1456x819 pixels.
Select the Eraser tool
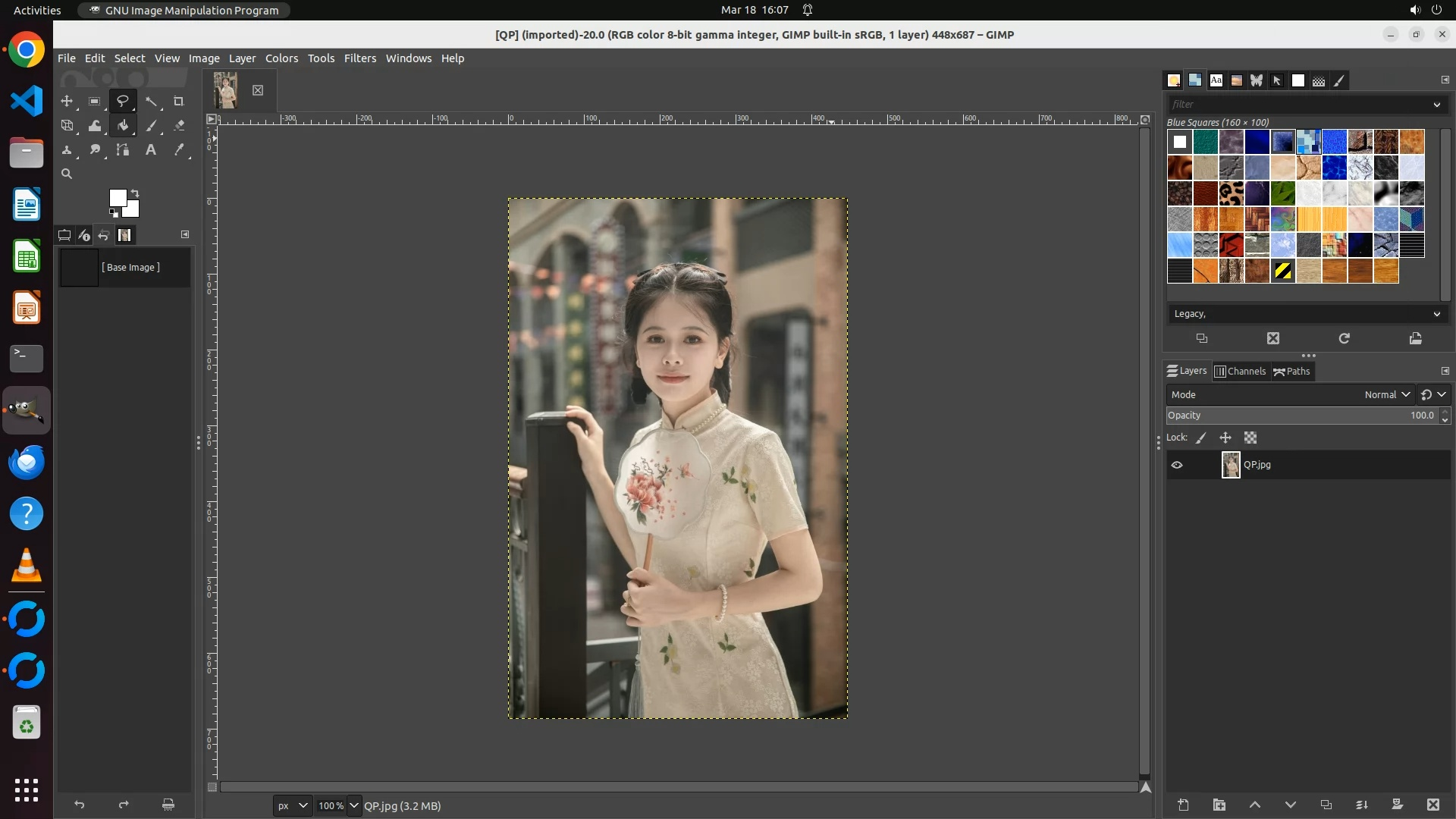pyautogui.click(x=179, y=126)
